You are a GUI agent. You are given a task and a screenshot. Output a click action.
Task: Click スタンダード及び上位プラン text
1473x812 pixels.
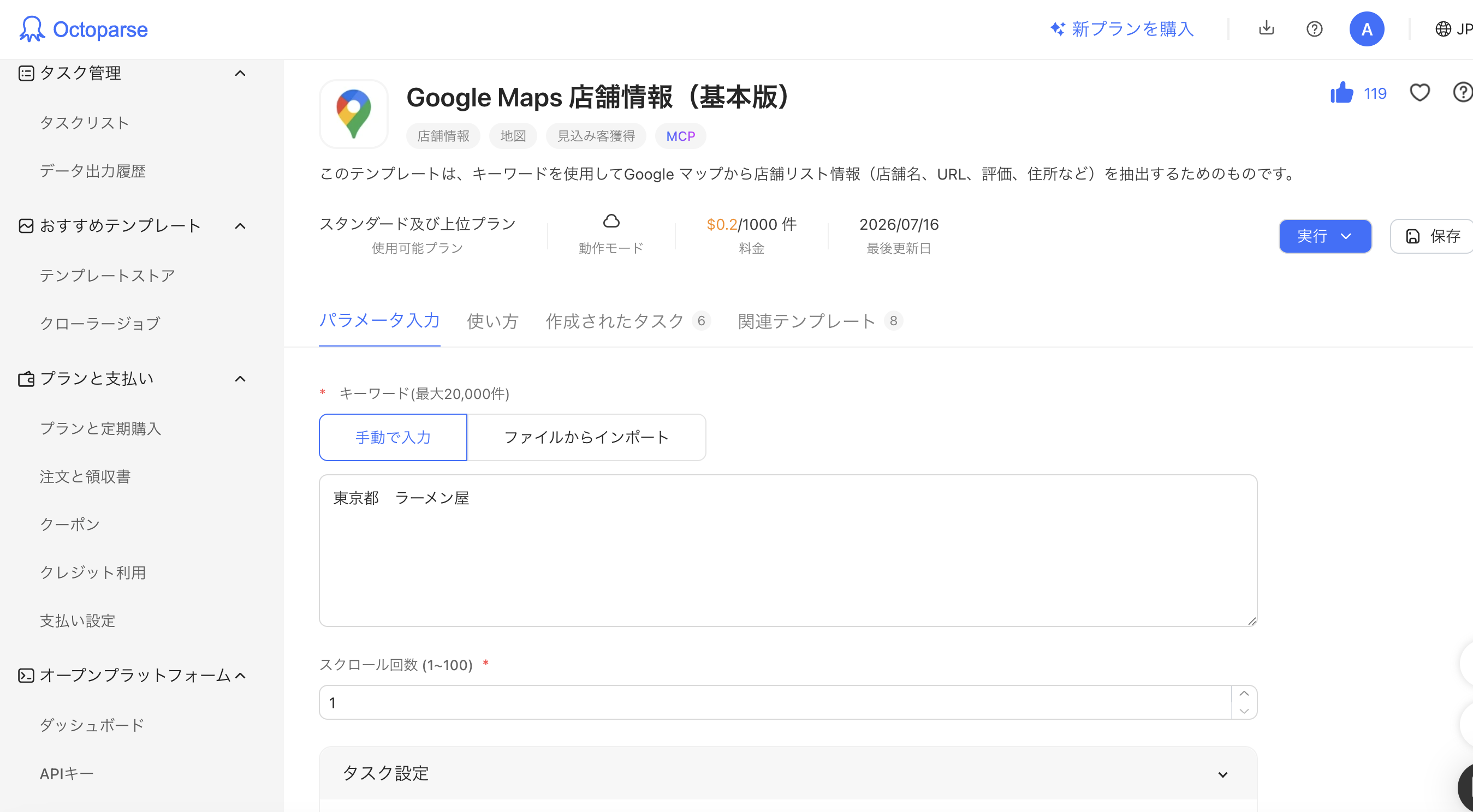pos(418,223)
